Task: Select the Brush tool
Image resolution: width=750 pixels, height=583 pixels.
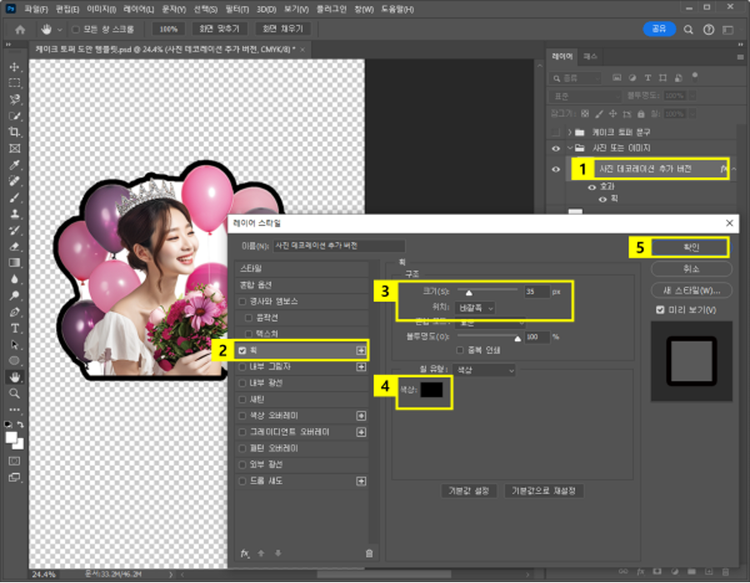Action: 14,198
